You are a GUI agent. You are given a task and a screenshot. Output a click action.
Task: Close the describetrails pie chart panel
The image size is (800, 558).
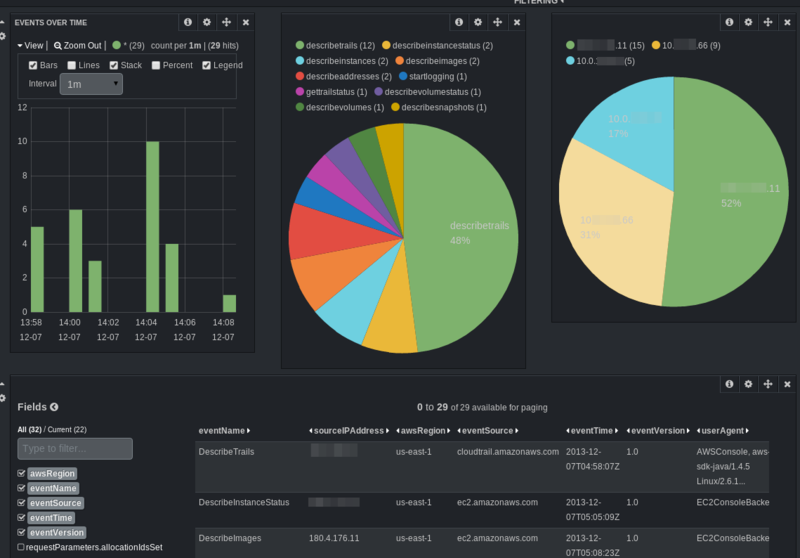[517, 22]
